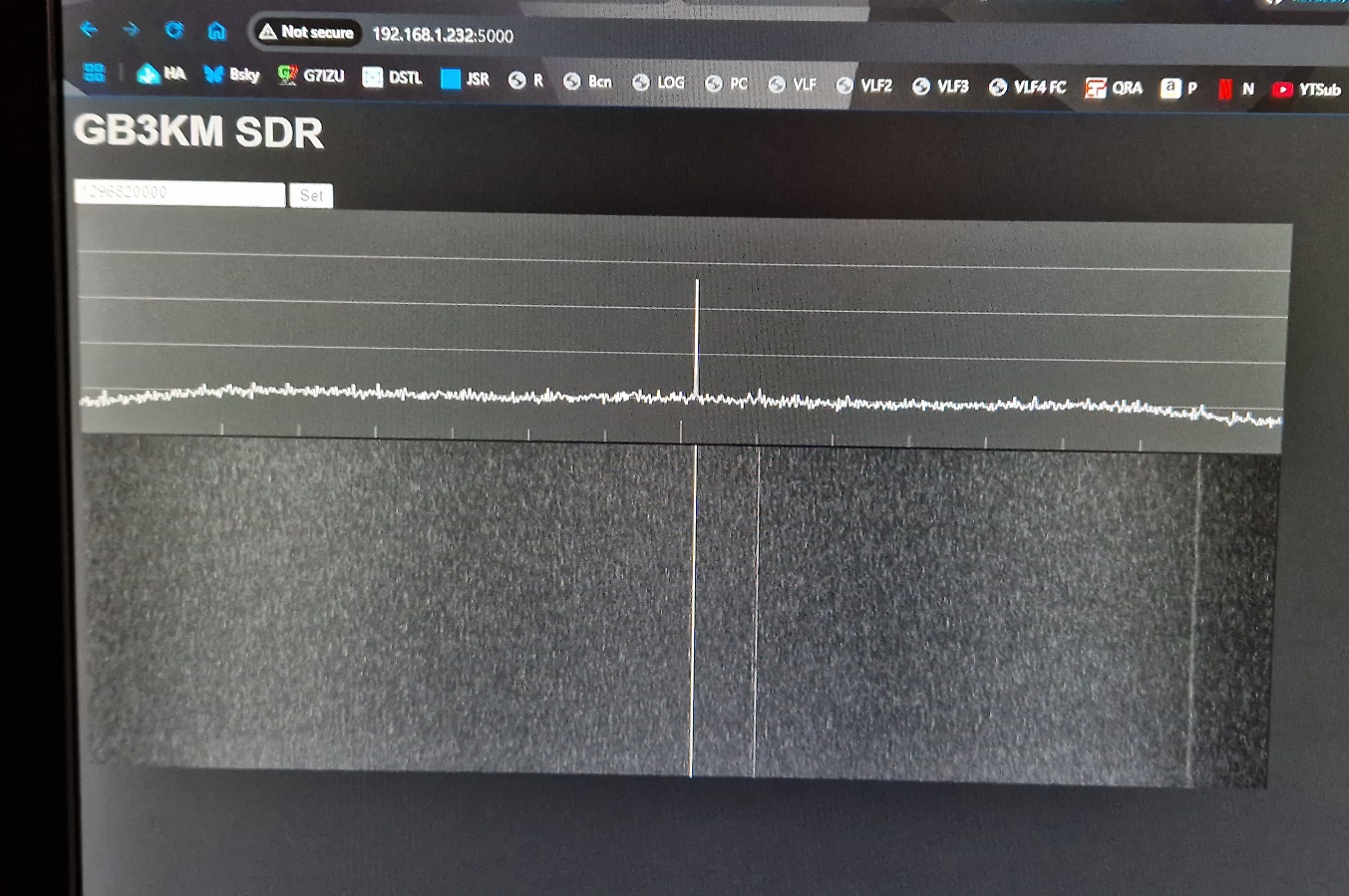Open the Amazon P bookmark
1349x896 pixels.
pyautogui.click(x=1179, y=88)
